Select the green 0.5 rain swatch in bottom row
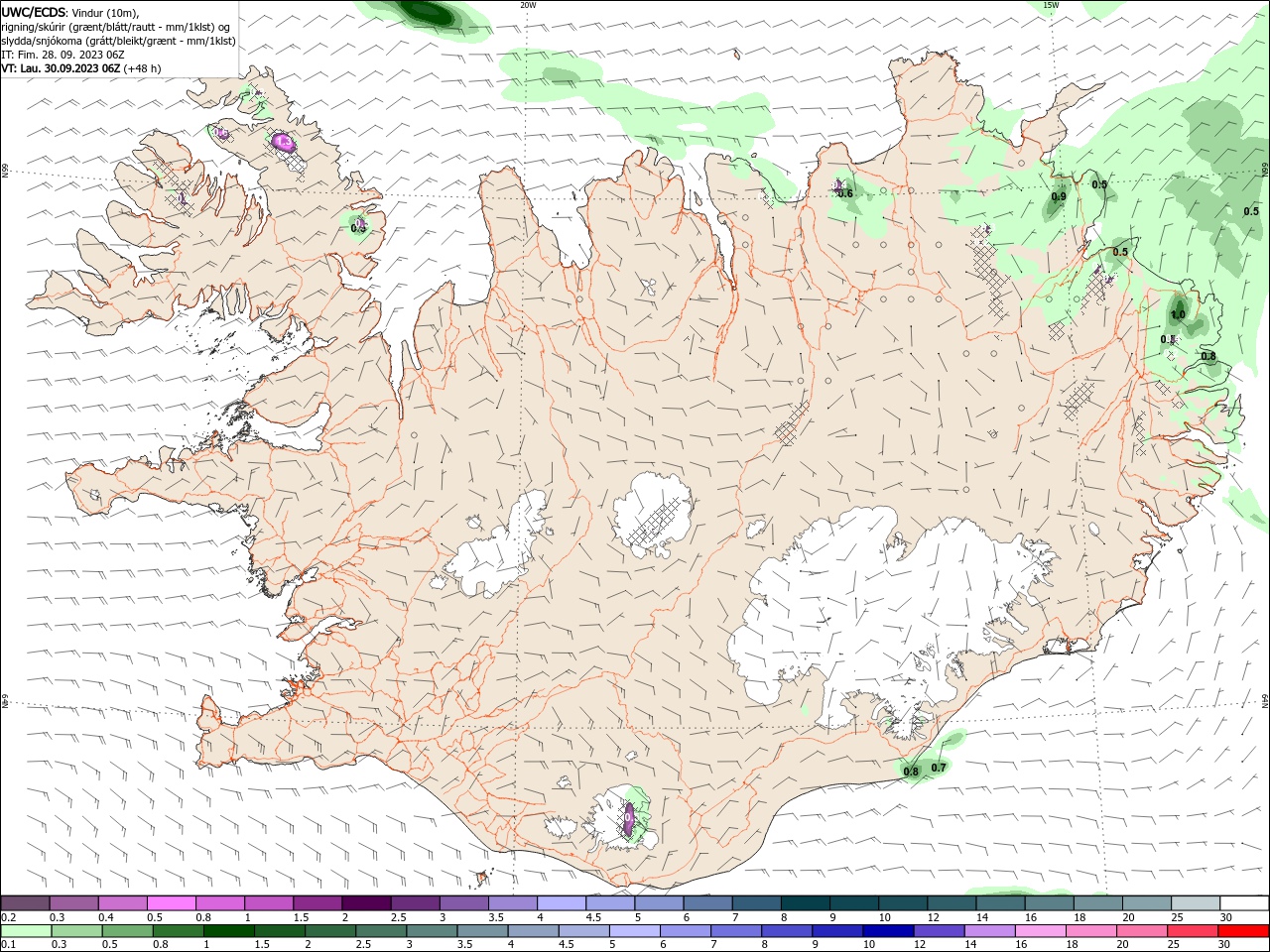The width and height of the screenshot is (1270, 952). [x=127, y=931]
